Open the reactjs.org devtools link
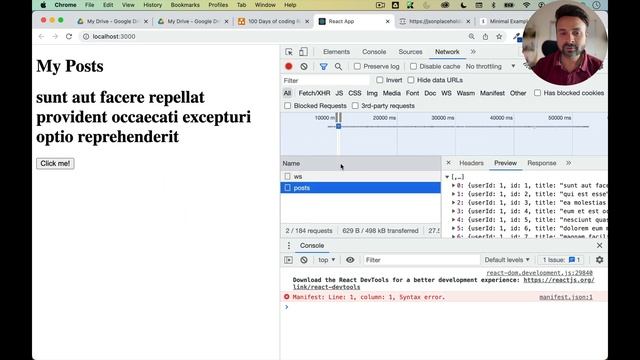The width and height of the screenshot is (640, 360). click(x=559, y=280)
